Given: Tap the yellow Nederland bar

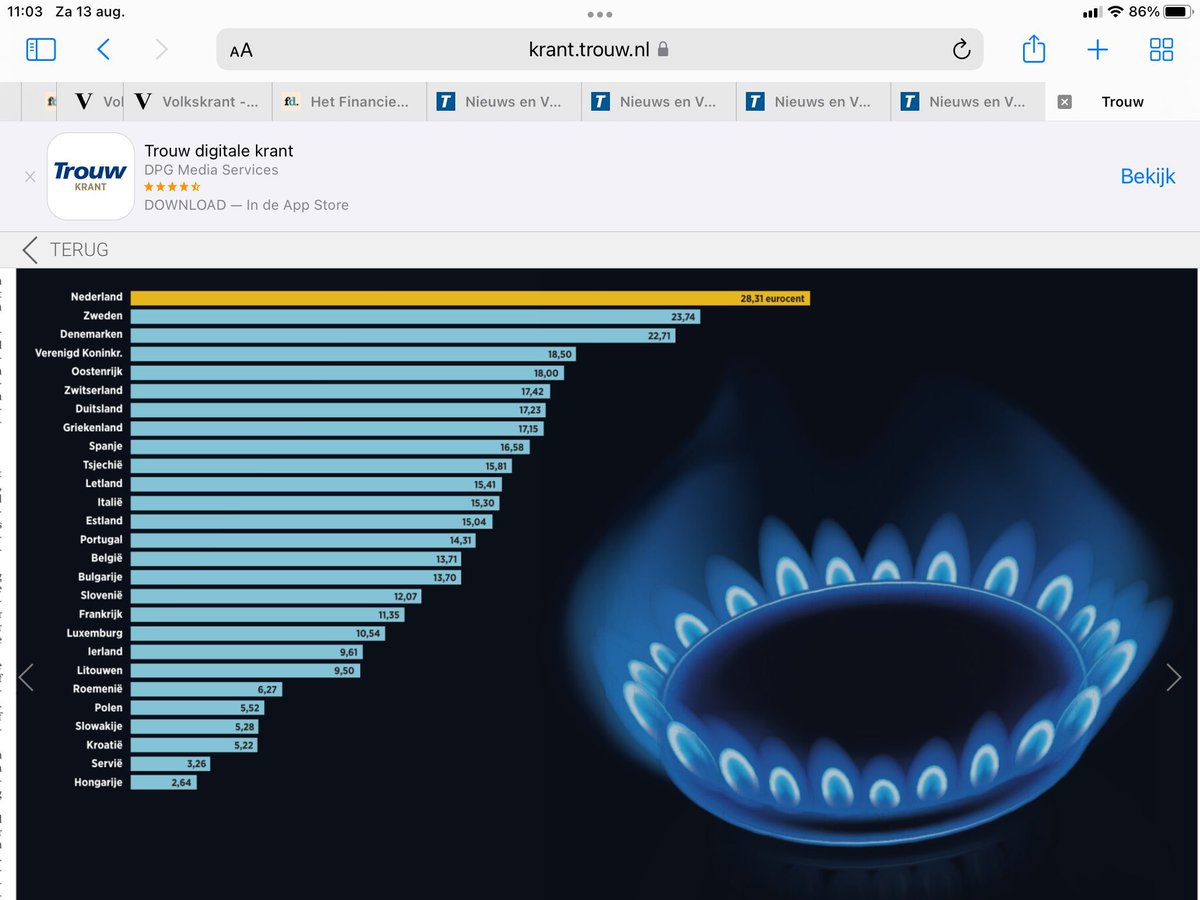Looking at the screenshot, I should [x=470, y=297].
